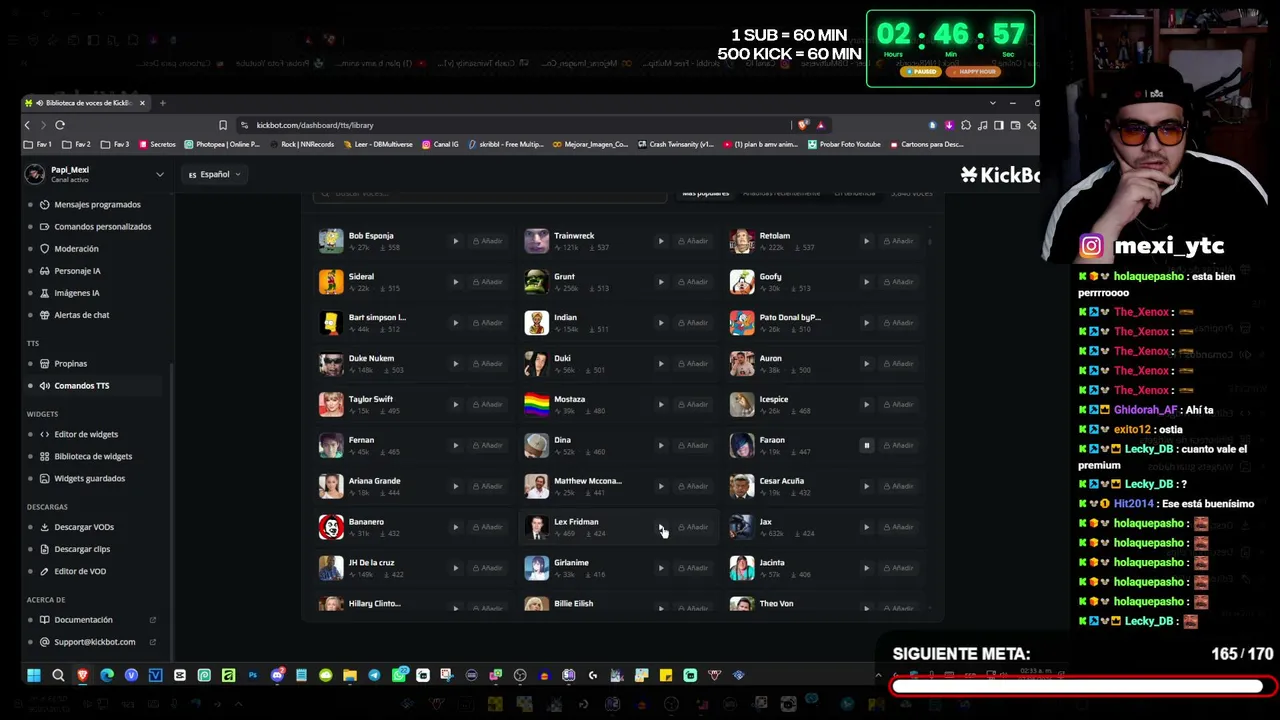
Task: Preview the Goofy voice
Action: pyautogui.click(x=866, y=282)
